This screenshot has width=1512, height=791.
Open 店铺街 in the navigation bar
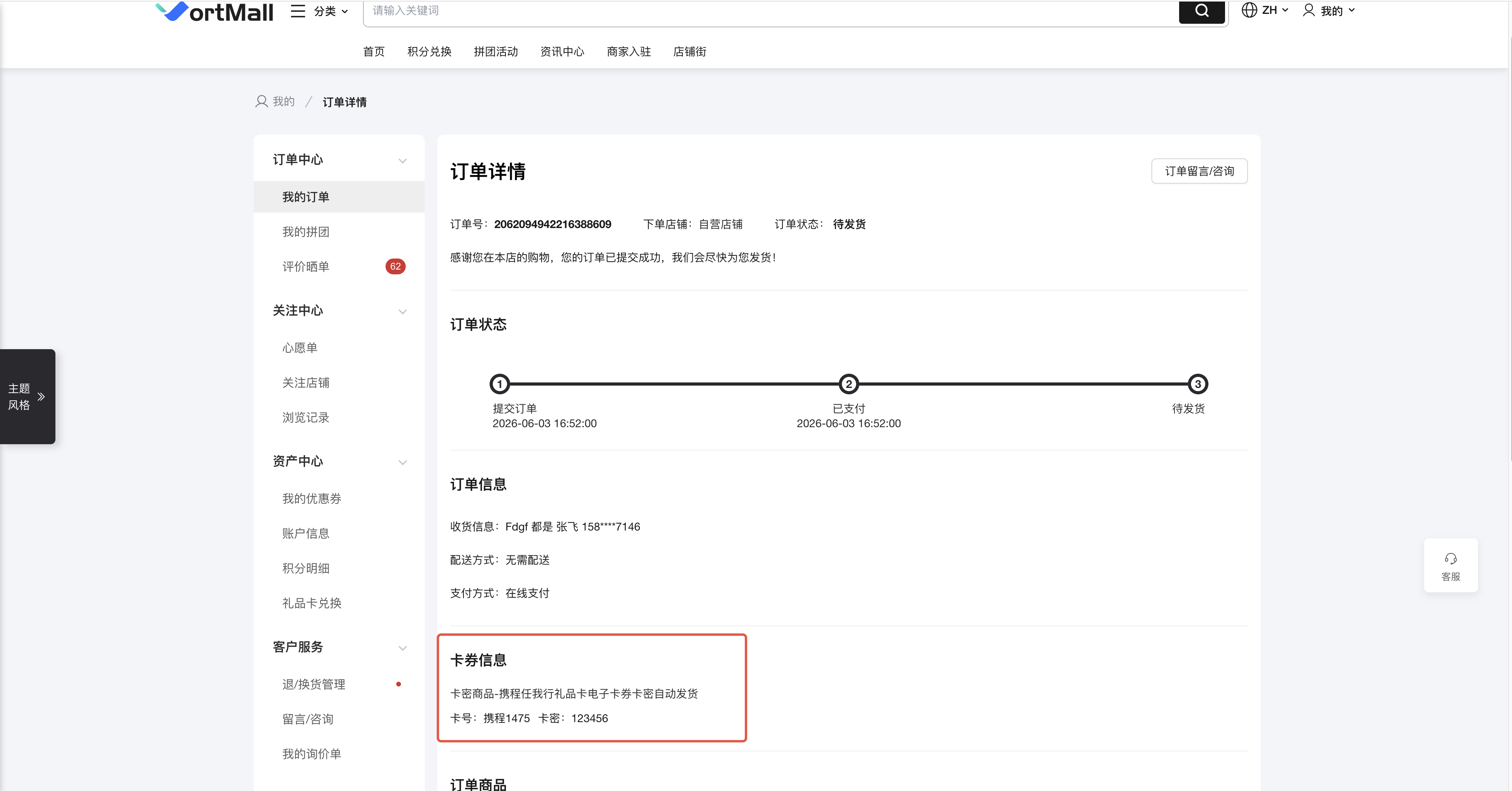tap(690, 52)
